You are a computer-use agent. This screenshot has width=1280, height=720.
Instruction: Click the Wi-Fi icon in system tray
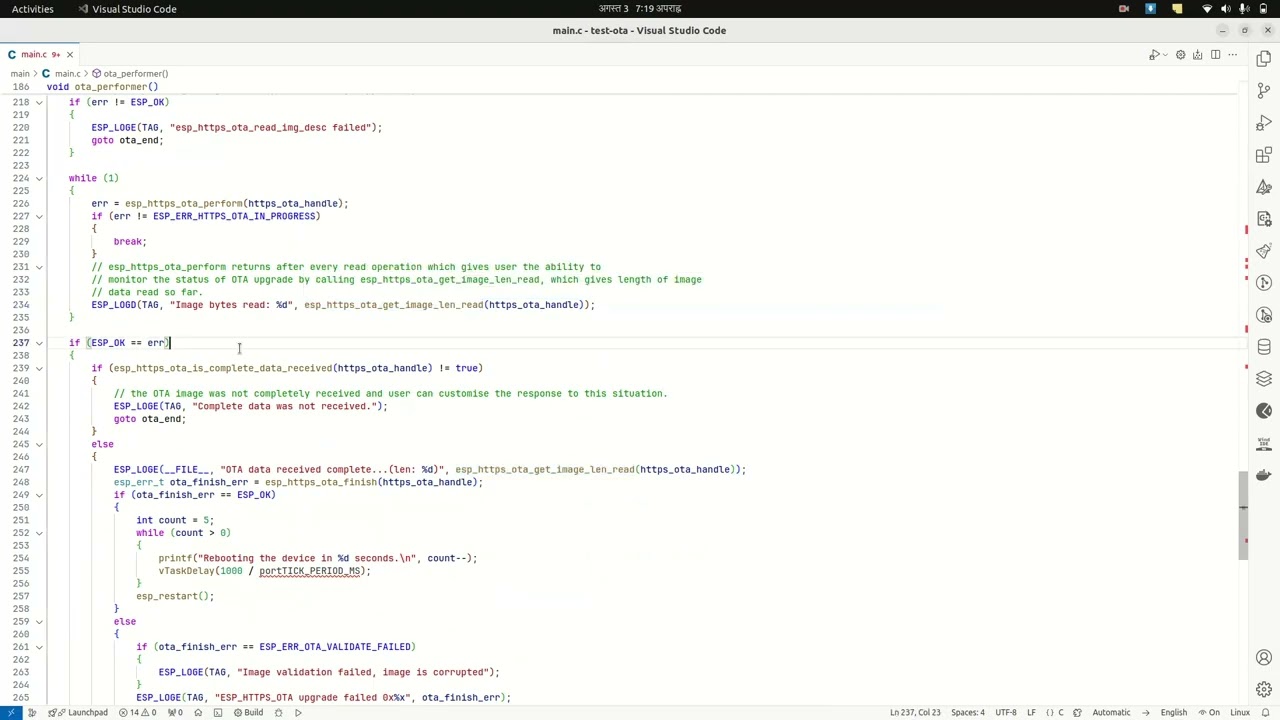coord(1207,9)
